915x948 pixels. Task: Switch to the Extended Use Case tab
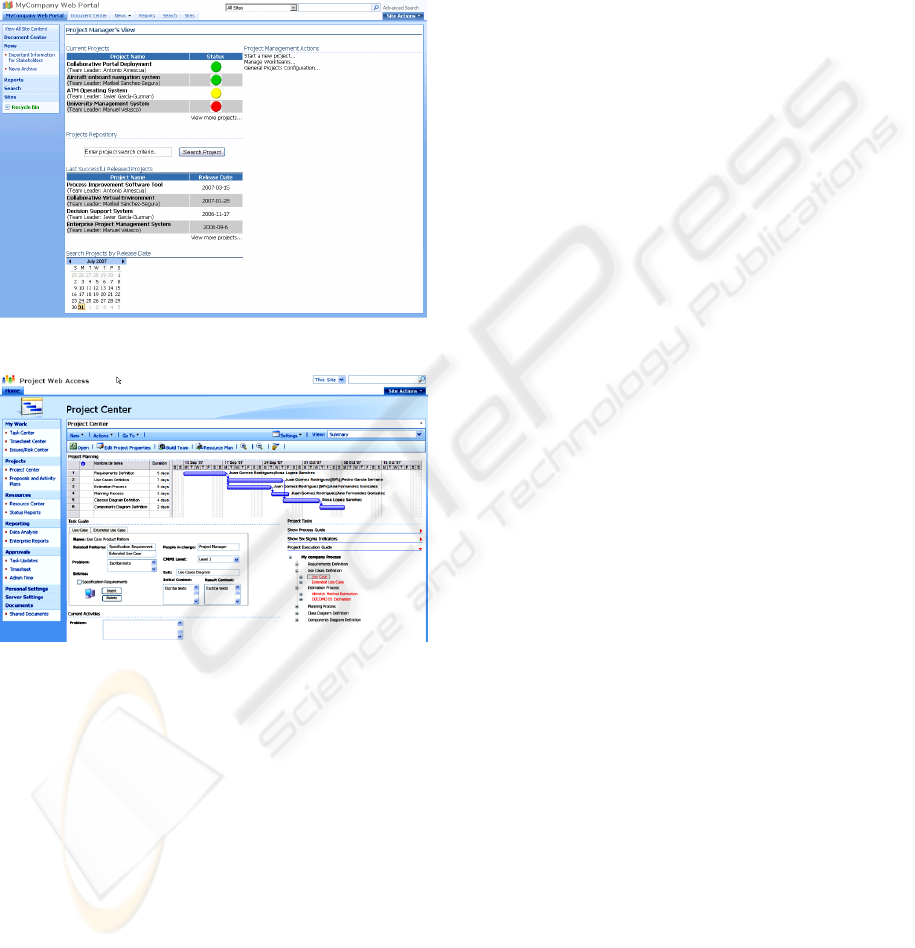pyautogui.click(x=110, y=530)
